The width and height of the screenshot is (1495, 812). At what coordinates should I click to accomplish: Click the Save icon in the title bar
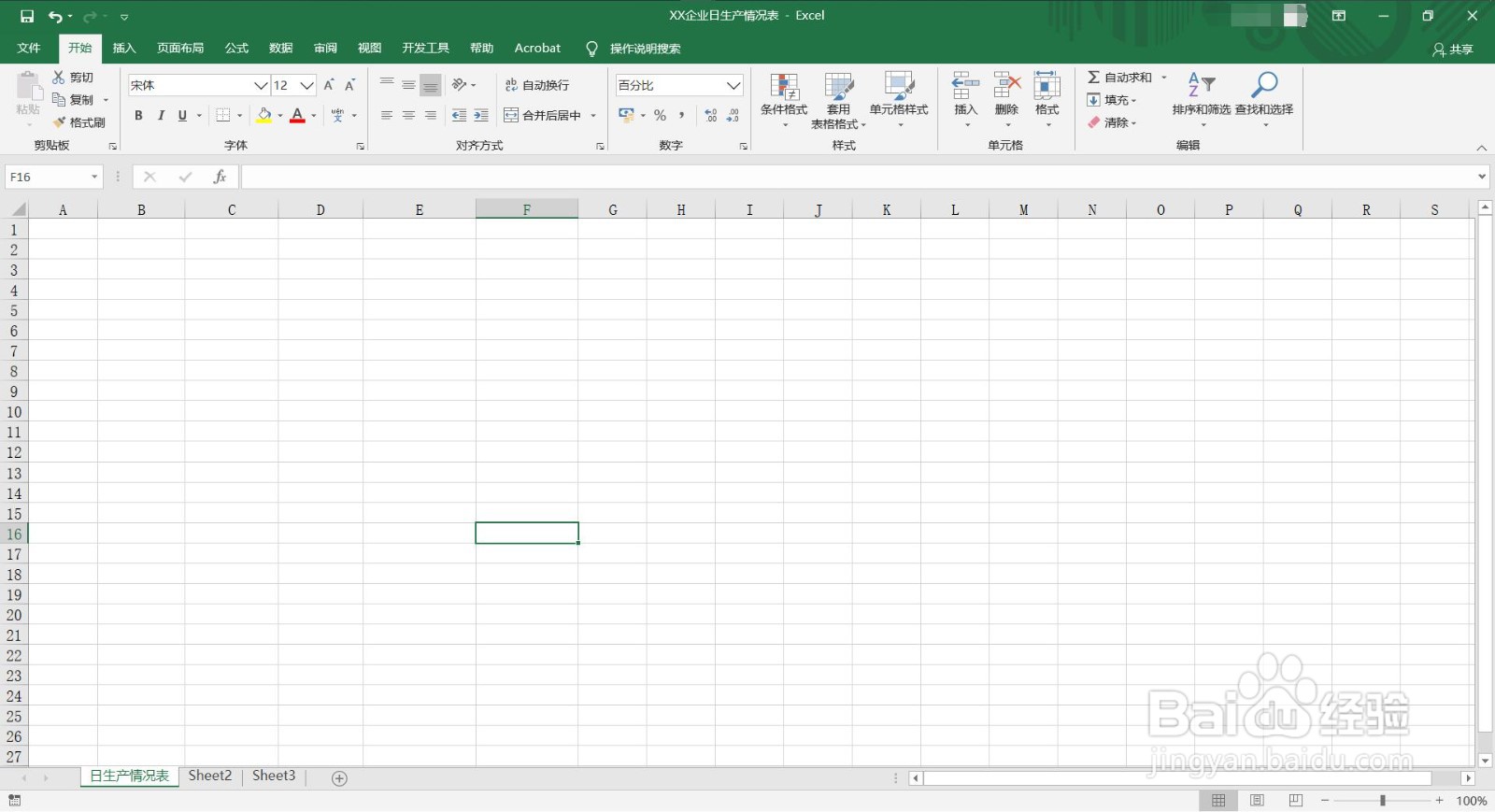tap(27, 16)
